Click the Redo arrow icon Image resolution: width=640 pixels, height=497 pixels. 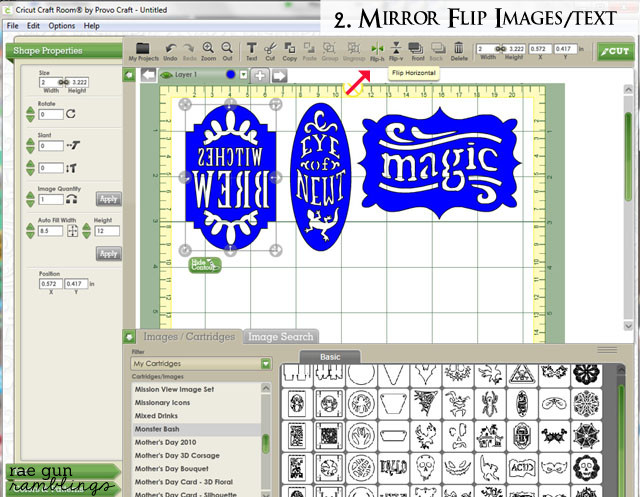(189, 49)
